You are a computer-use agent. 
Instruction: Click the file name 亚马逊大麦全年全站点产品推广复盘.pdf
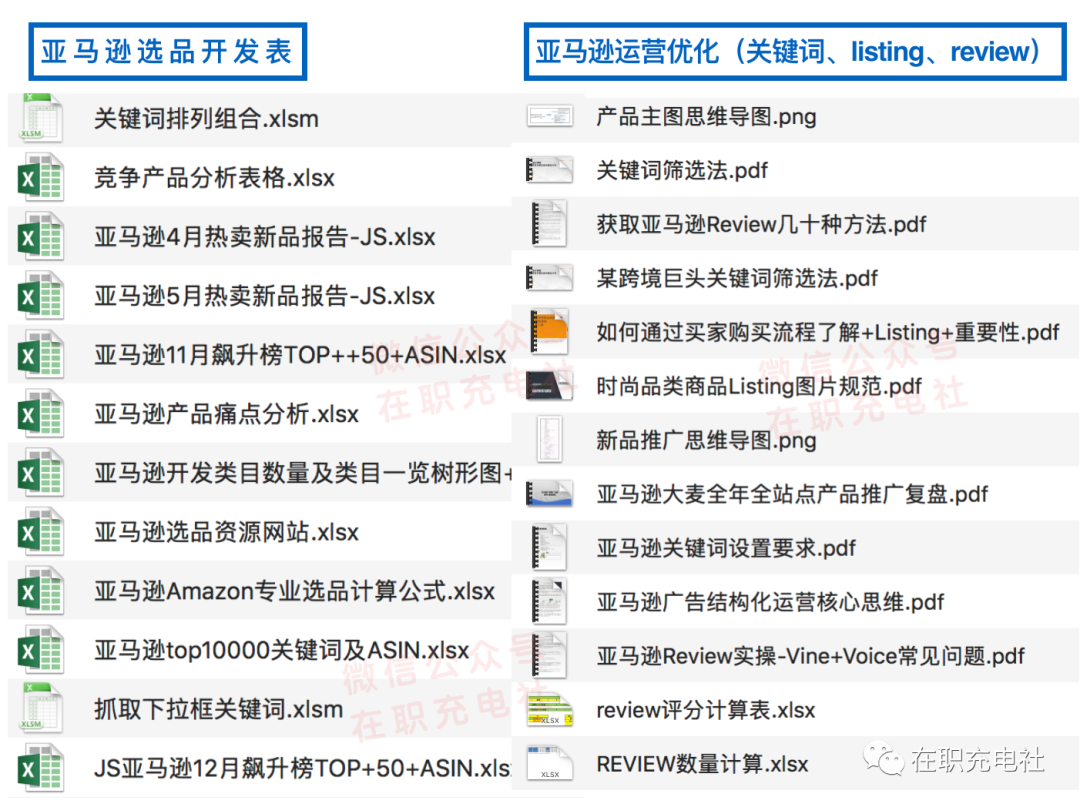coord(793,494)
